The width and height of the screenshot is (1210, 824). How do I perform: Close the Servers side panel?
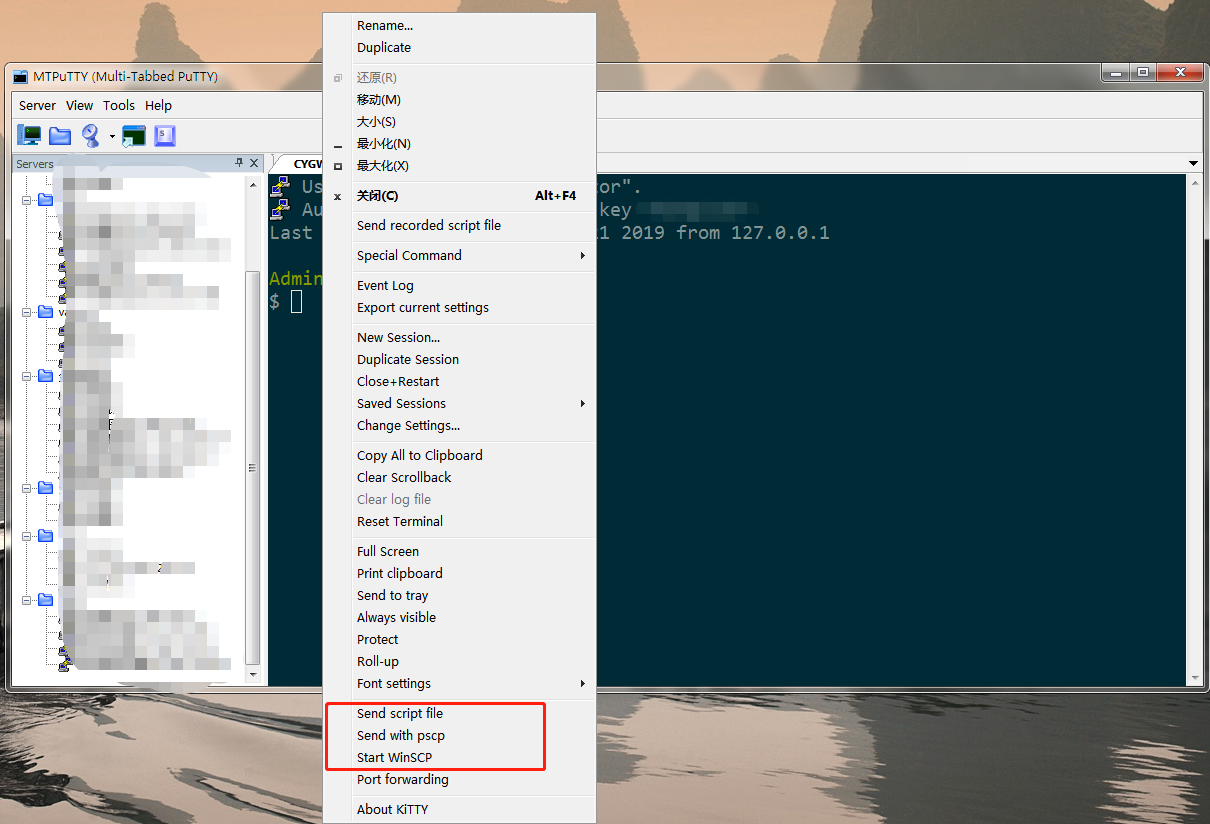coord(254,163)
